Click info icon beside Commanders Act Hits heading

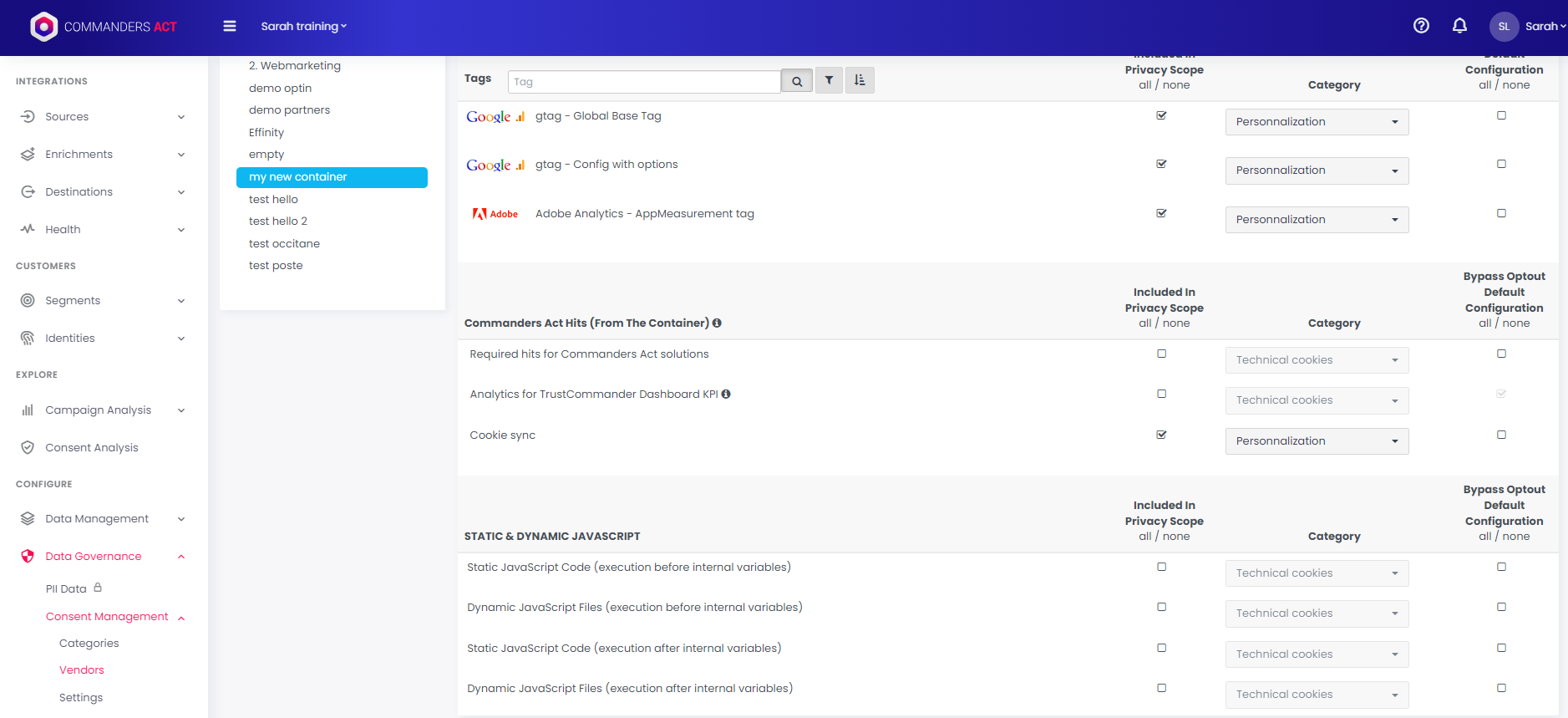click(x=717, y=323)
